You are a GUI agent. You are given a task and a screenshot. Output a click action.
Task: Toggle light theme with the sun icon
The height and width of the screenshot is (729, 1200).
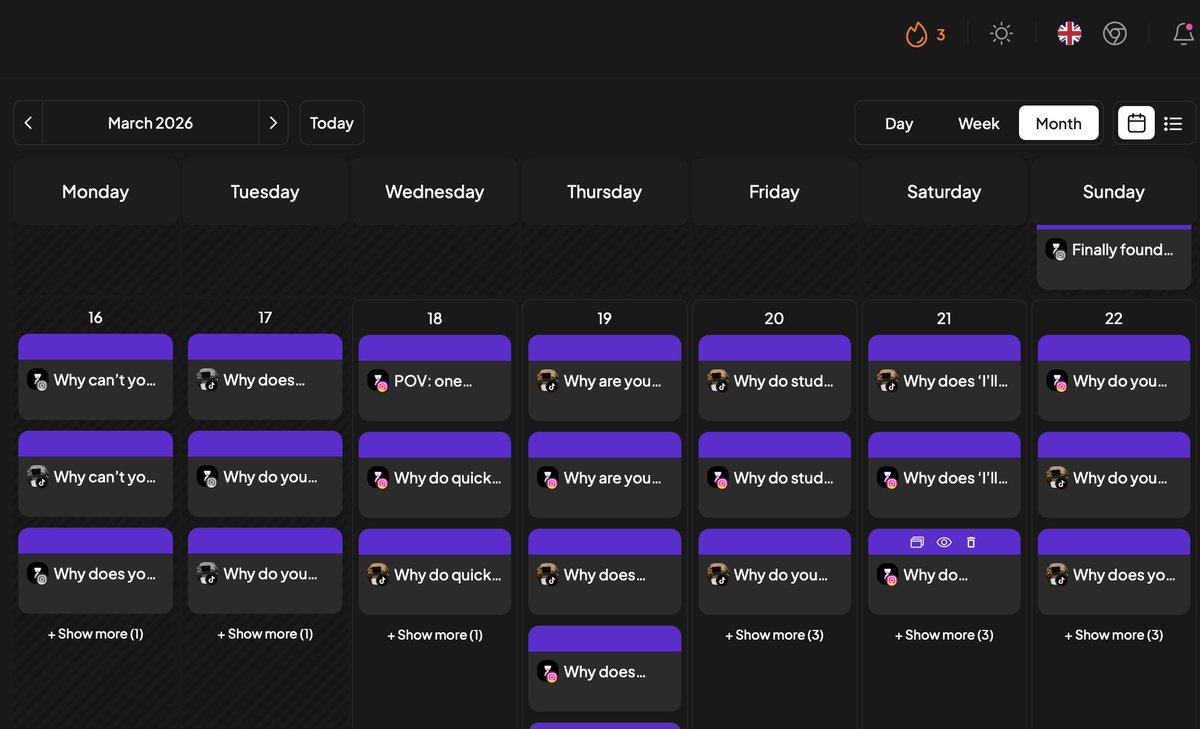point(1001,34)
